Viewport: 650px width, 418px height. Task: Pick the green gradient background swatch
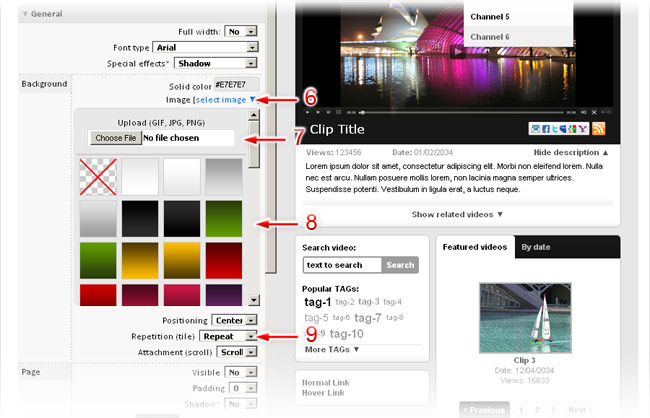click(226, 219)
